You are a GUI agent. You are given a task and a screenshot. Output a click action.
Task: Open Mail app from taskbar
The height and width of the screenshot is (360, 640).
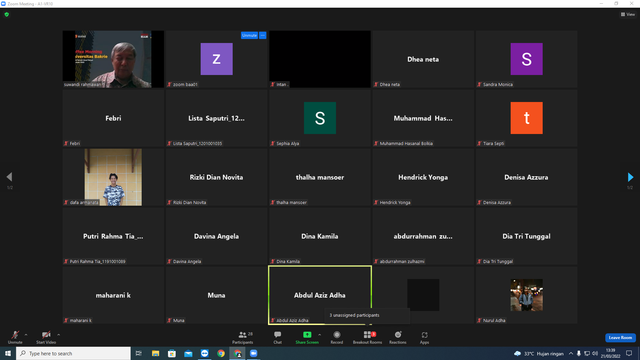pyautogui.click(x=188, y=353)
